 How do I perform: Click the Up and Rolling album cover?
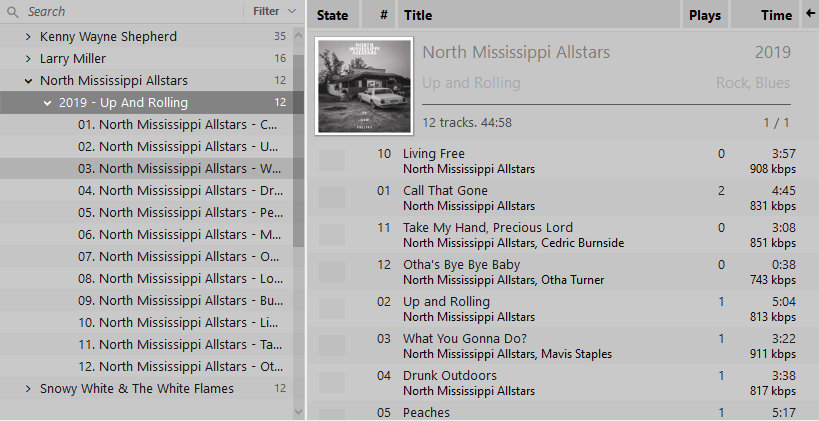coord(364,86)
